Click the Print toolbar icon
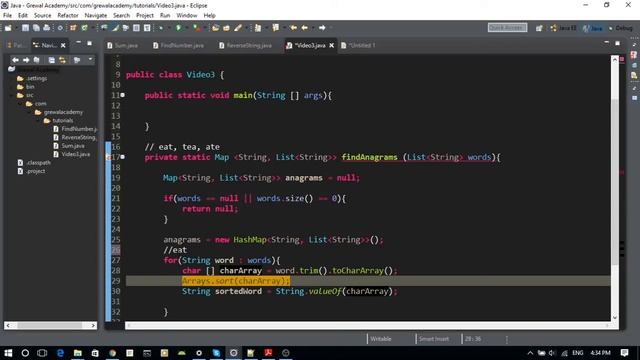640x360 pixels. (x=47, y=28)
